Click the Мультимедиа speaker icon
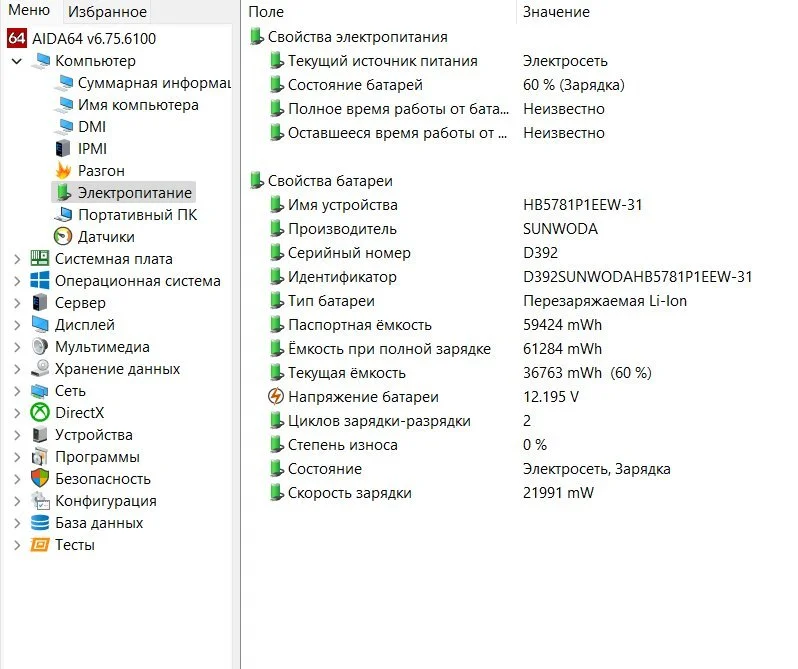This screenshot has width=798, height=669. pos(40,347)
